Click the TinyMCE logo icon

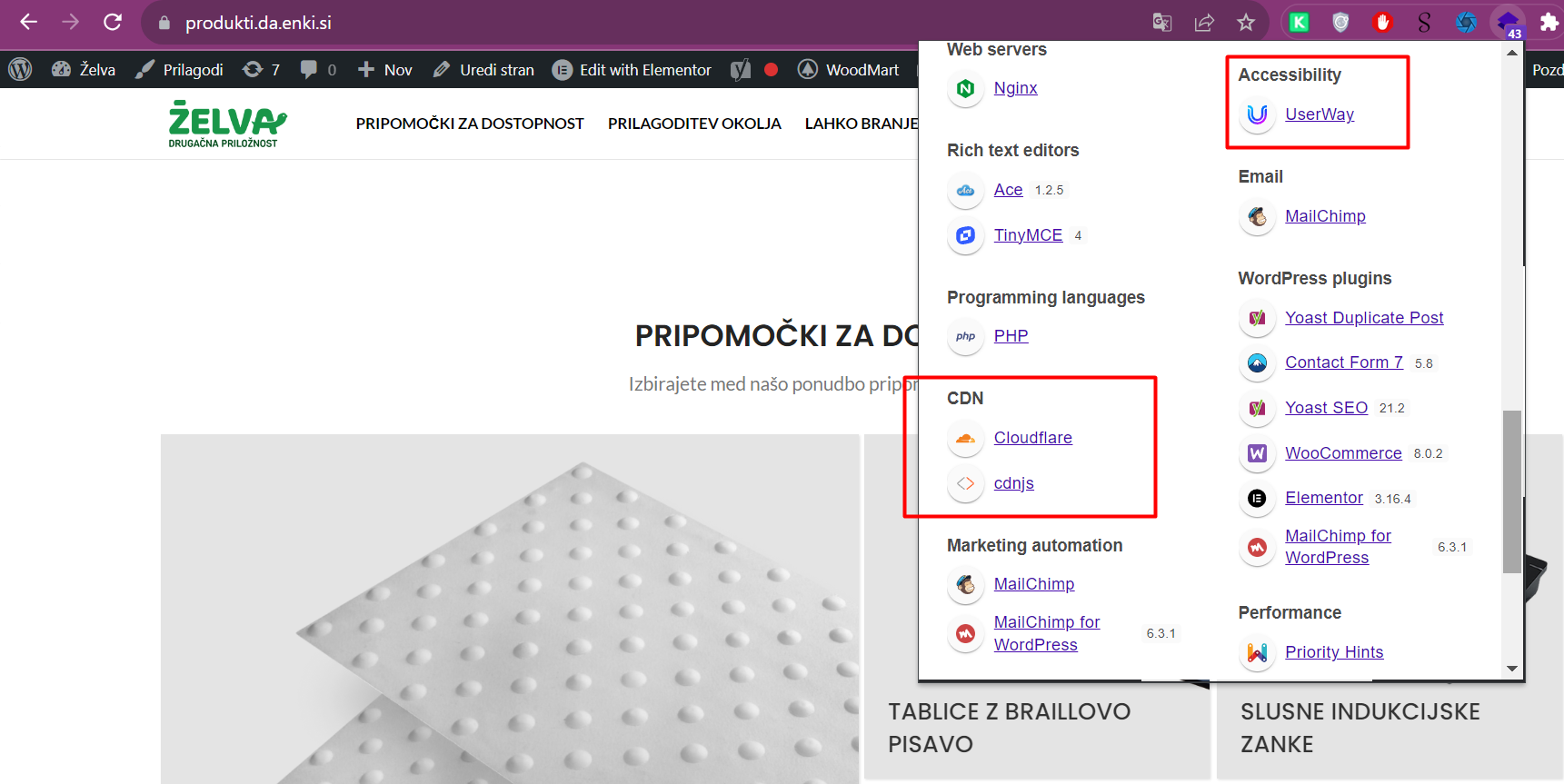click(x=965, y=235)
